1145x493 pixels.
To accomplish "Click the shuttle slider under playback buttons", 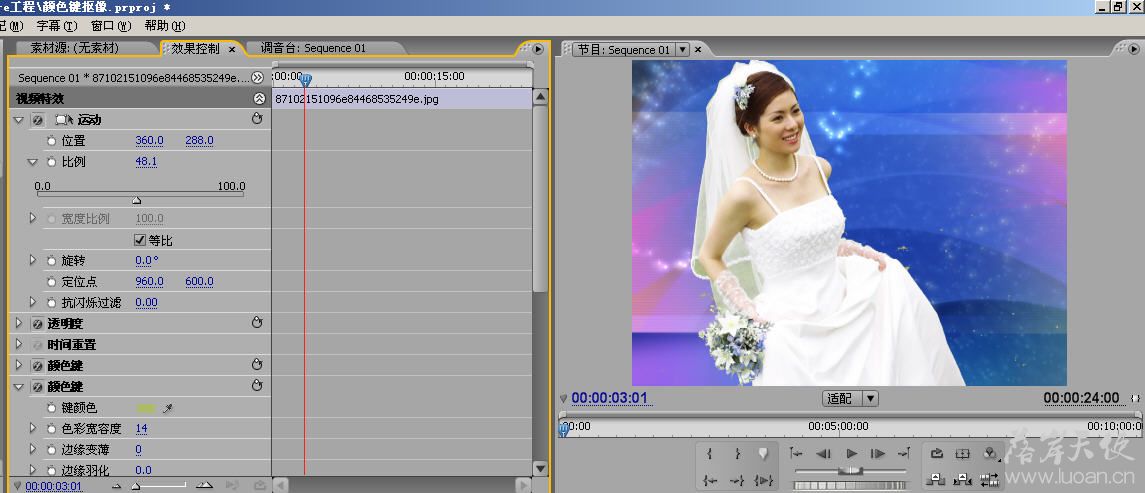I will pyautogui.click(x=850, y=471).
